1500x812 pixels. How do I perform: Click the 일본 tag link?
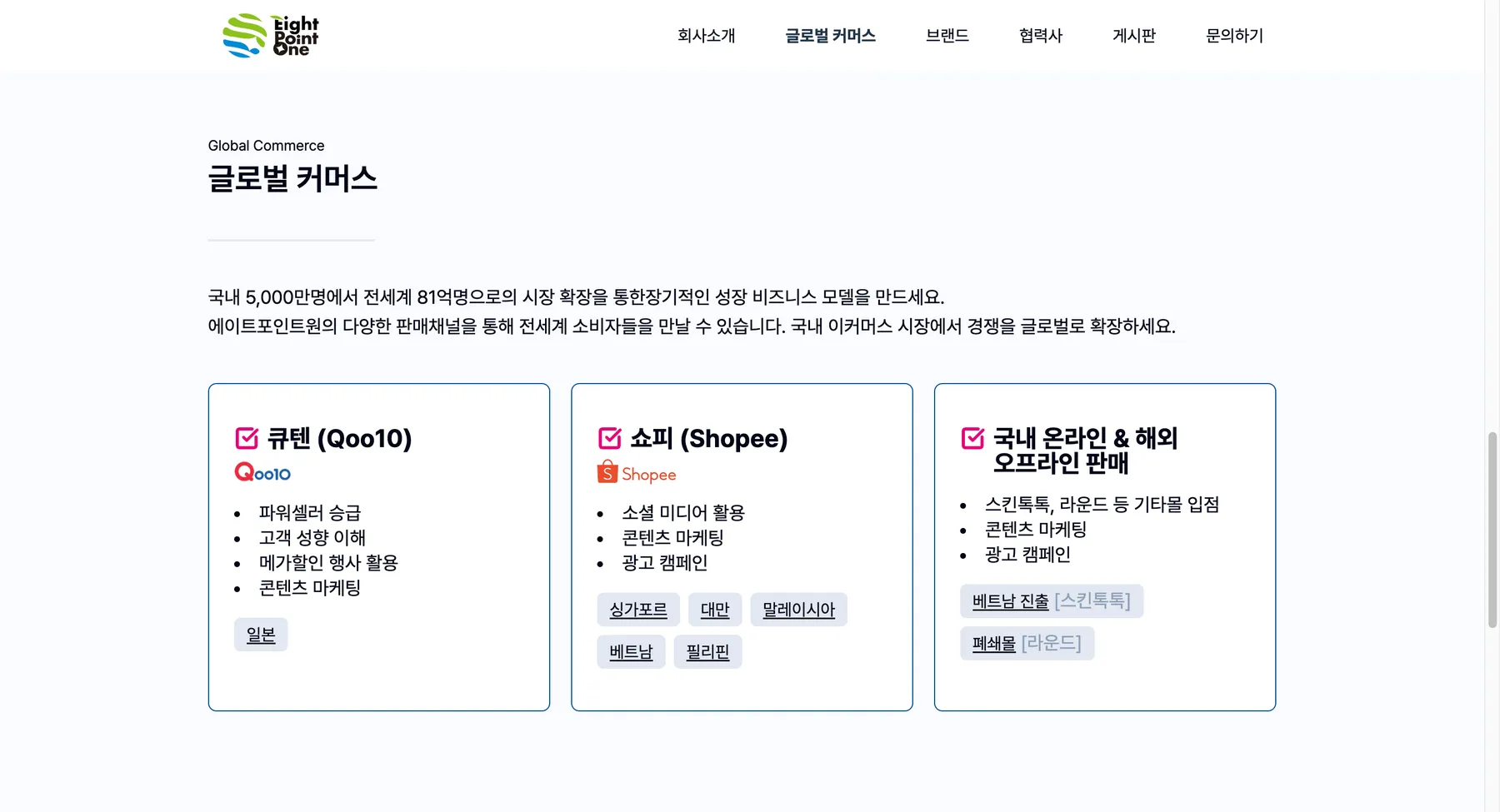pyautogui.click(x=261, y=635)
